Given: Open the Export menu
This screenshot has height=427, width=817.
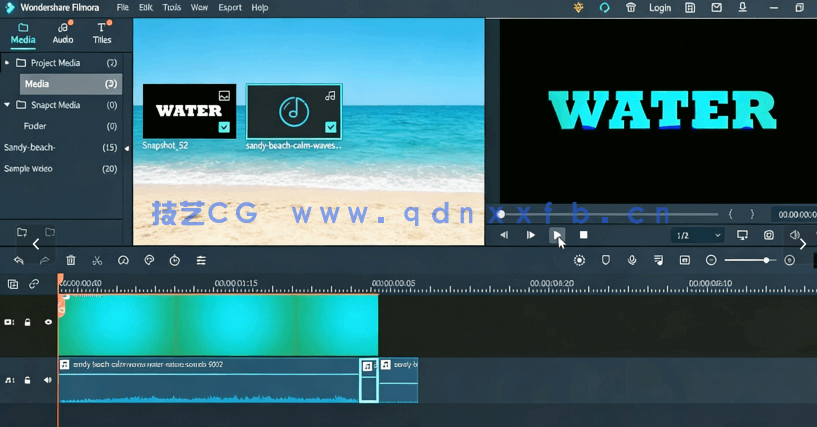Looking at the screenshot, I should (x=230, y=8).
